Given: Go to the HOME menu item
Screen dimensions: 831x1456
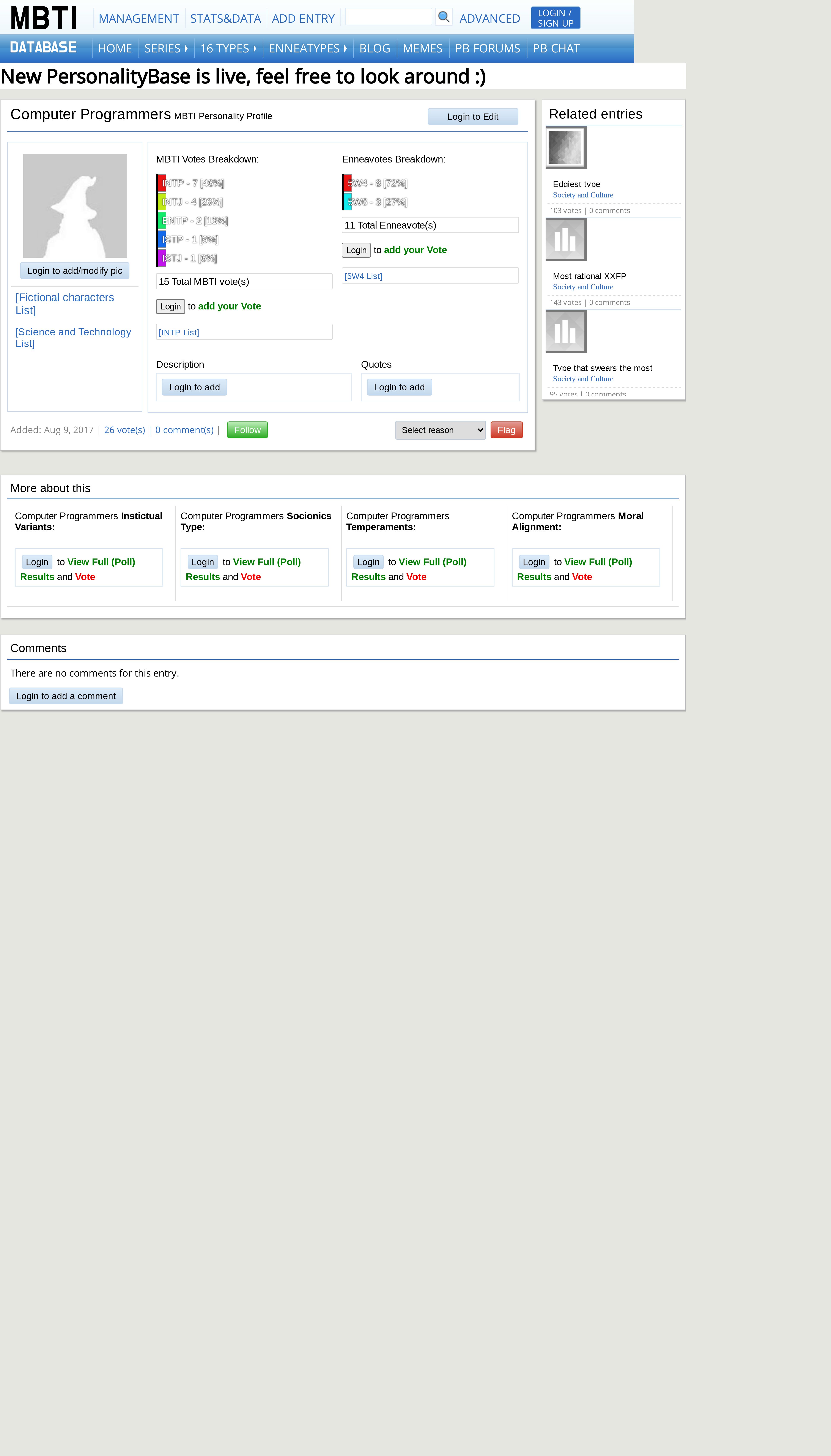Looking at the screenshot, I should (x=115, y=49).
